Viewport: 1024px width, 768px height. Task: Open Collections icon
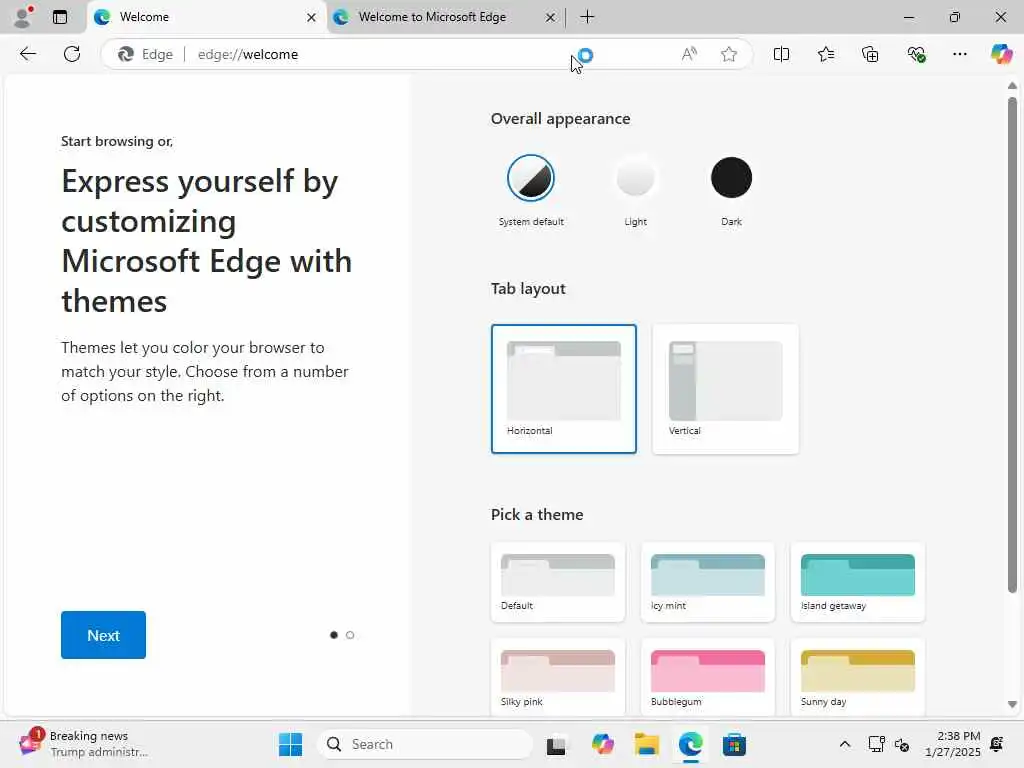coord(870,54)
